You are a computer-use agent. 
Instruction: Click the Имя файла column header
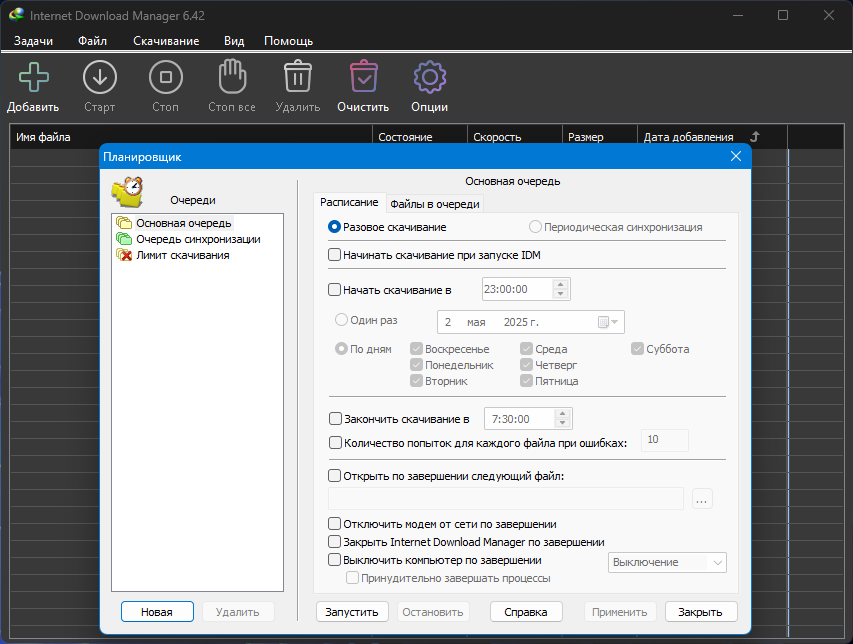191,137
